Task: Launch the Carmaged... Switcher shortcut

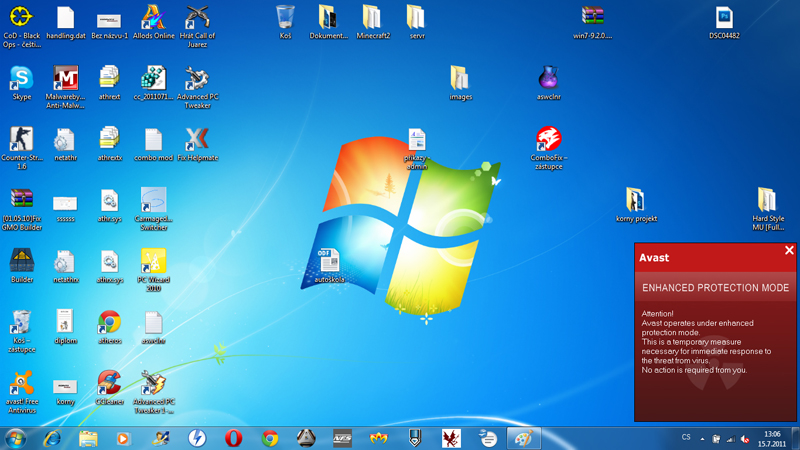Action: pyautogui.click(x=153, y=200)
